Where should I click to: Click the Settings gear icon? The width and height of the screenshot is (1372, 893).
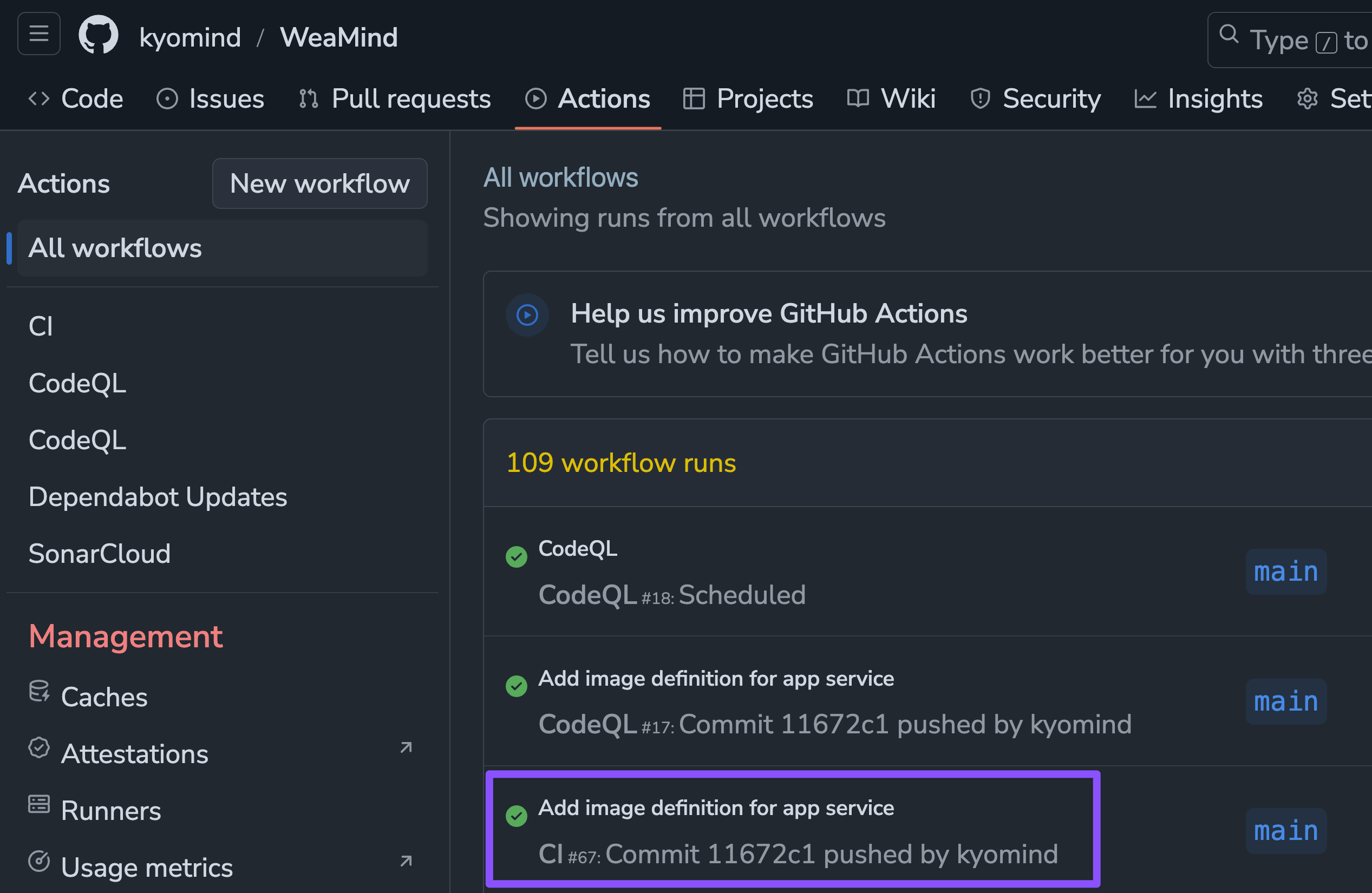point(1308,99)
